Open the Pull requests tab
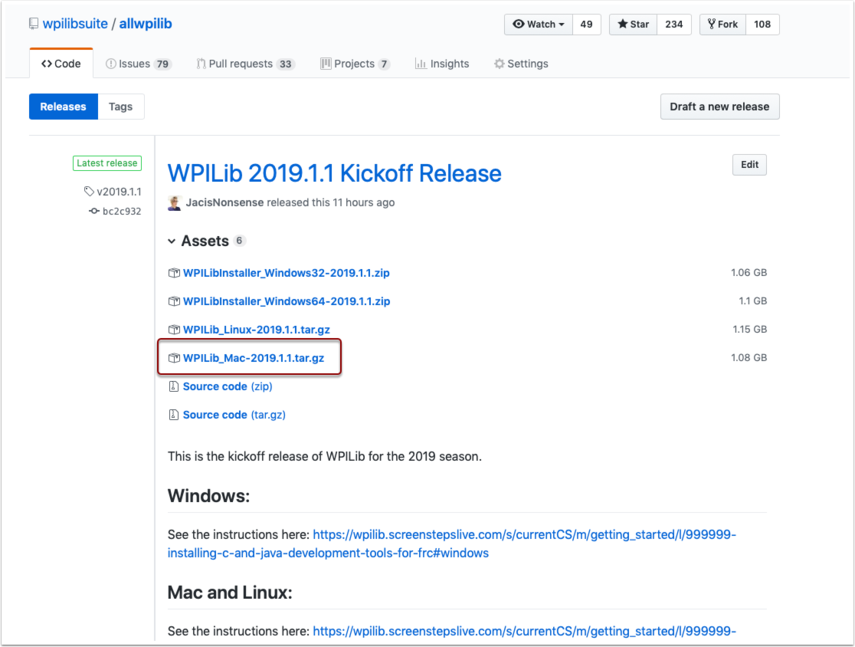 [244, 64]
